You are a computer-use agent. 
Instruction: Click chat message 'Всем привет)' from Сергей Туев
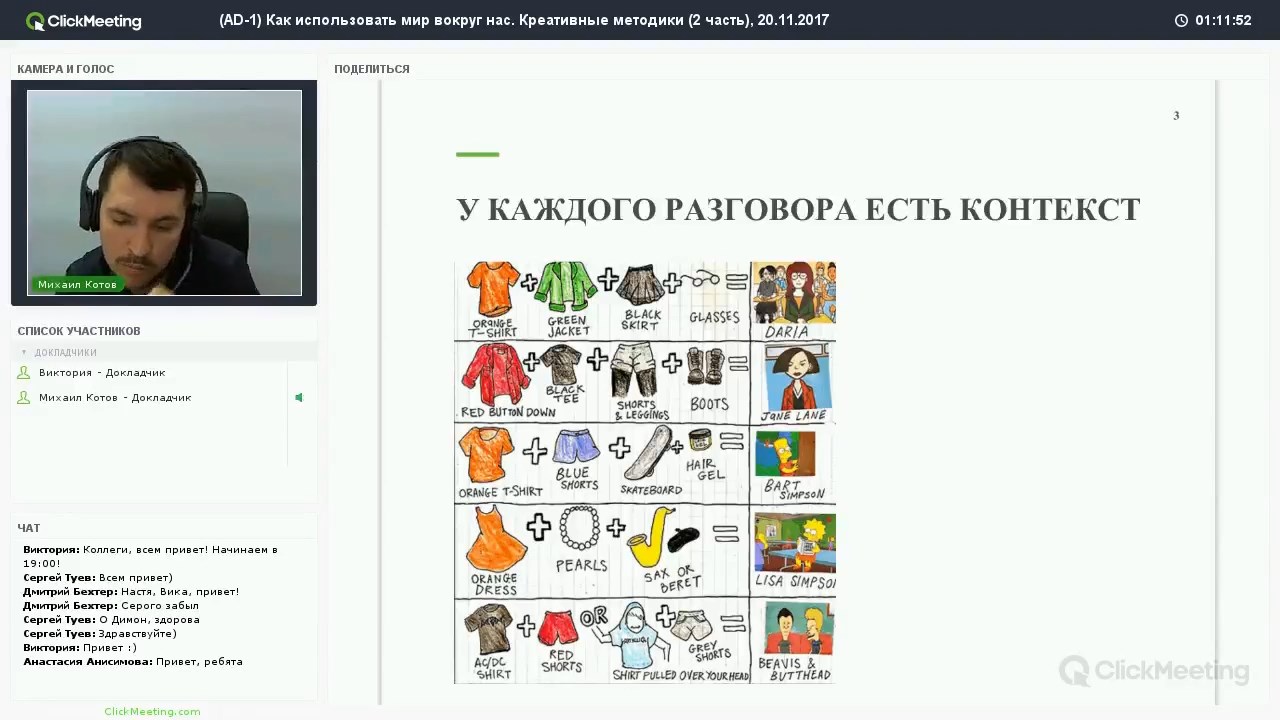point(98,578)
